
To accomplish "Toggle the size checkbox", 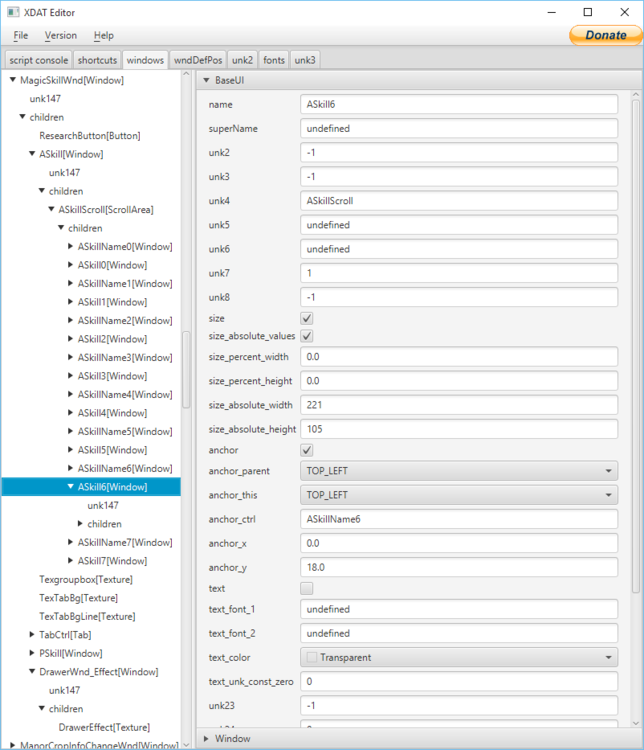I will click(x=307, y=318).
